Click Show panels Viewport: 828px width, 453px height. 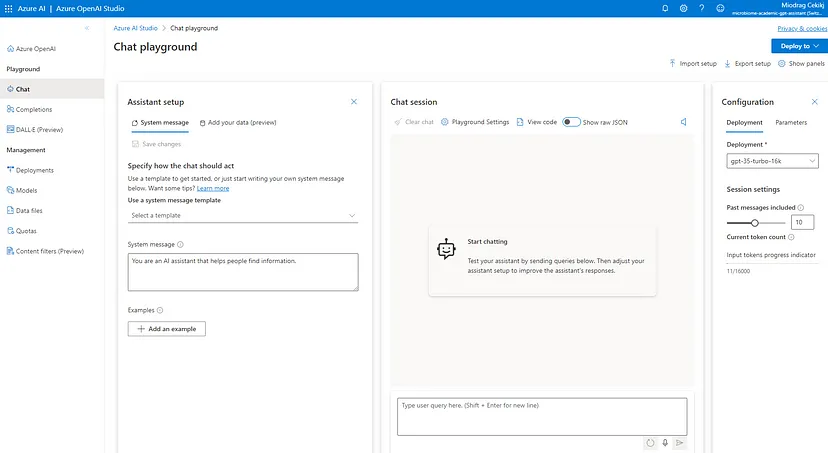[801, 63]
